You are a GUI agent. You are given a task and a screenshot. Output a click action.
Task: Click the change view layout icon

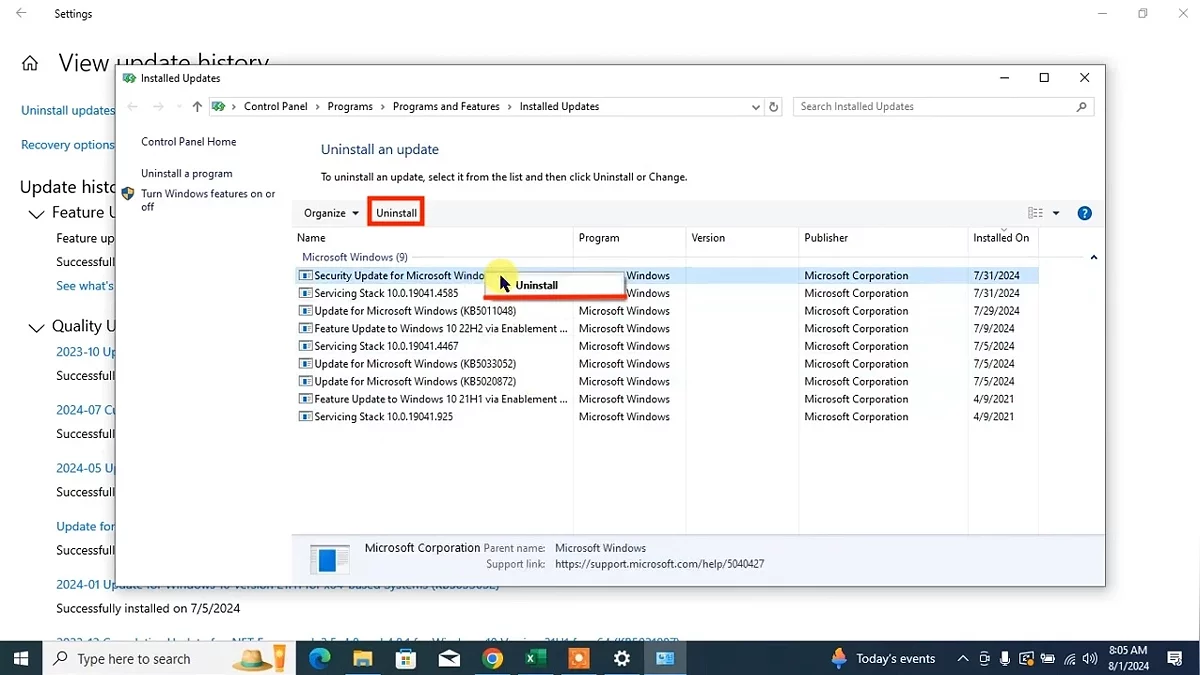click(x=1035, y=213)
